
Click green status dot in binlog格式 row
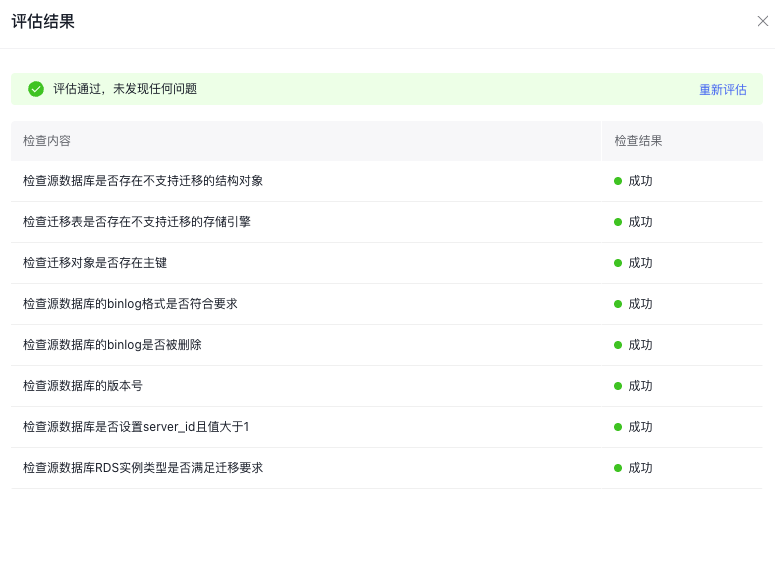[x=618, y=304]
